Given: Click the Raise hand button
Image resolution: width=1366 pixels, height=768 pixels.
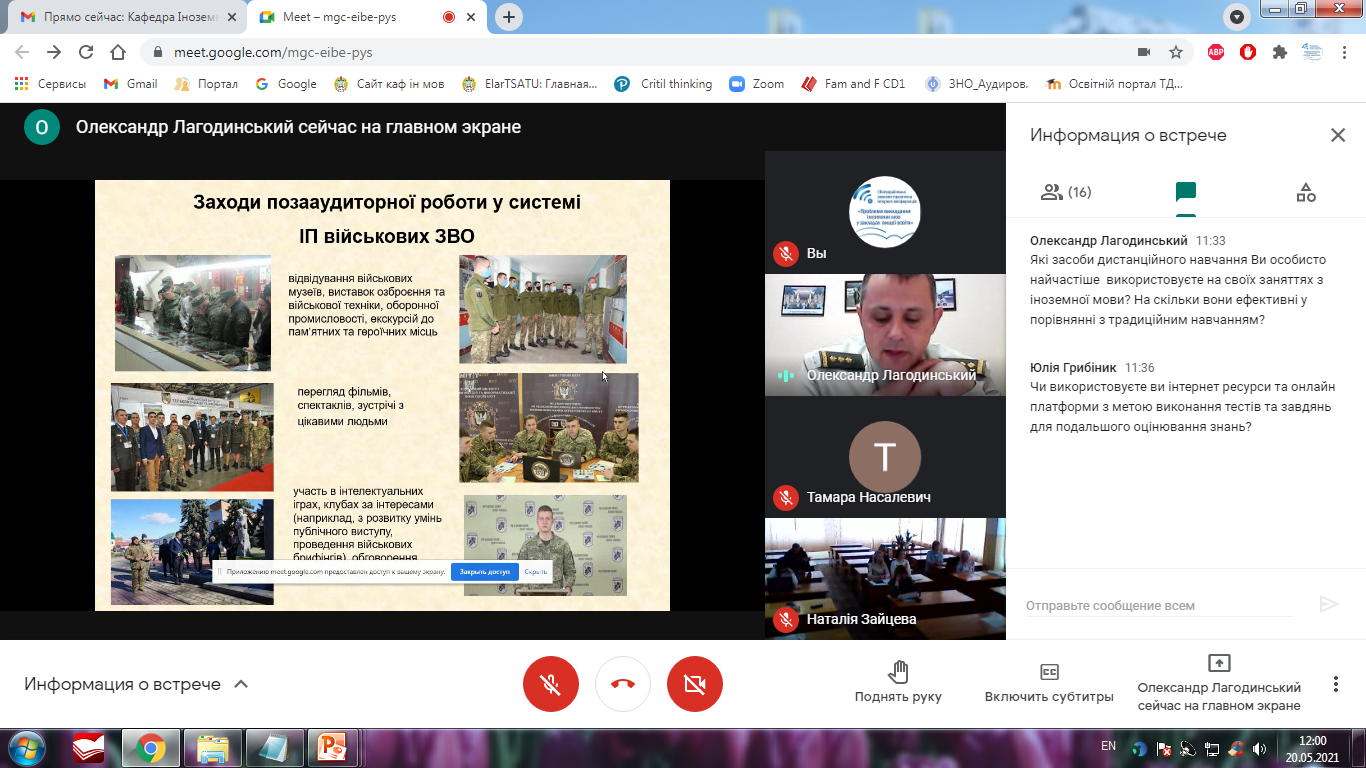Looking at the screenshot, I should 898,682.
